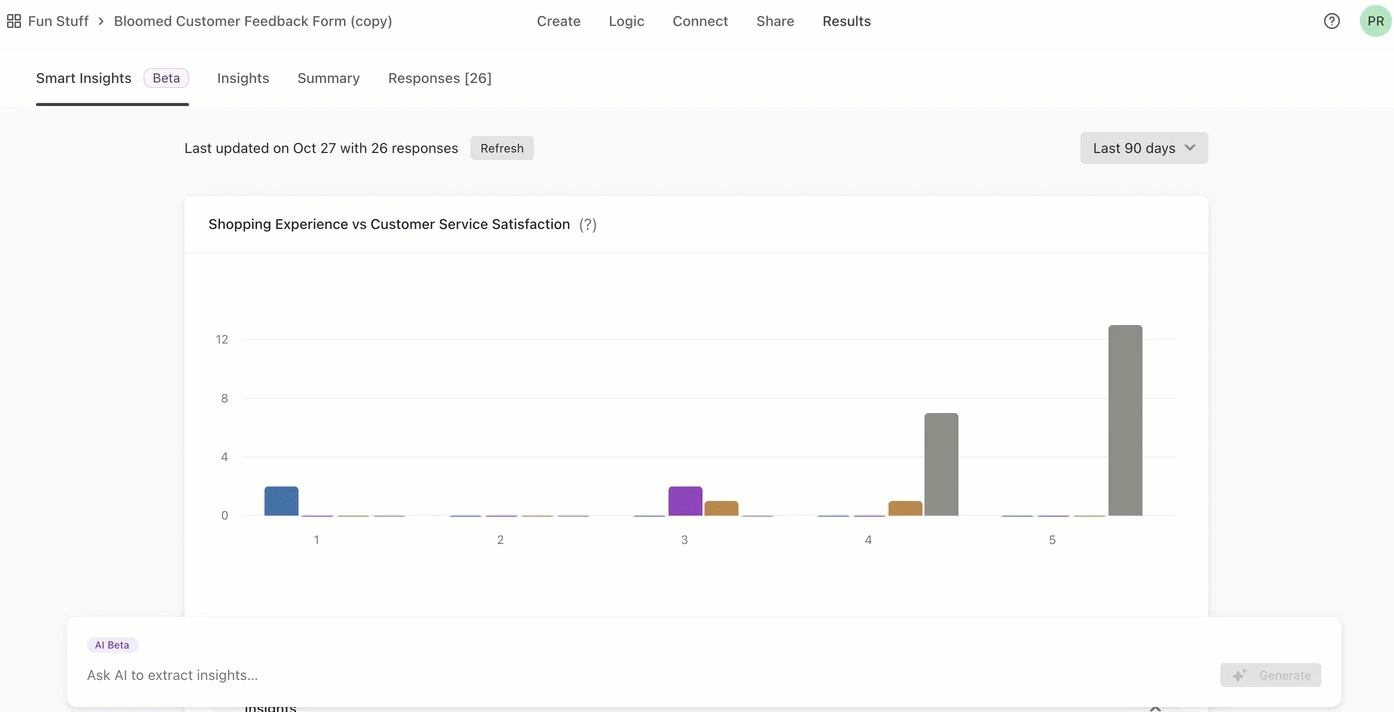Screen dimensions: 1394x712
Task: Click the Generate button
Action: pos(1270,675)
